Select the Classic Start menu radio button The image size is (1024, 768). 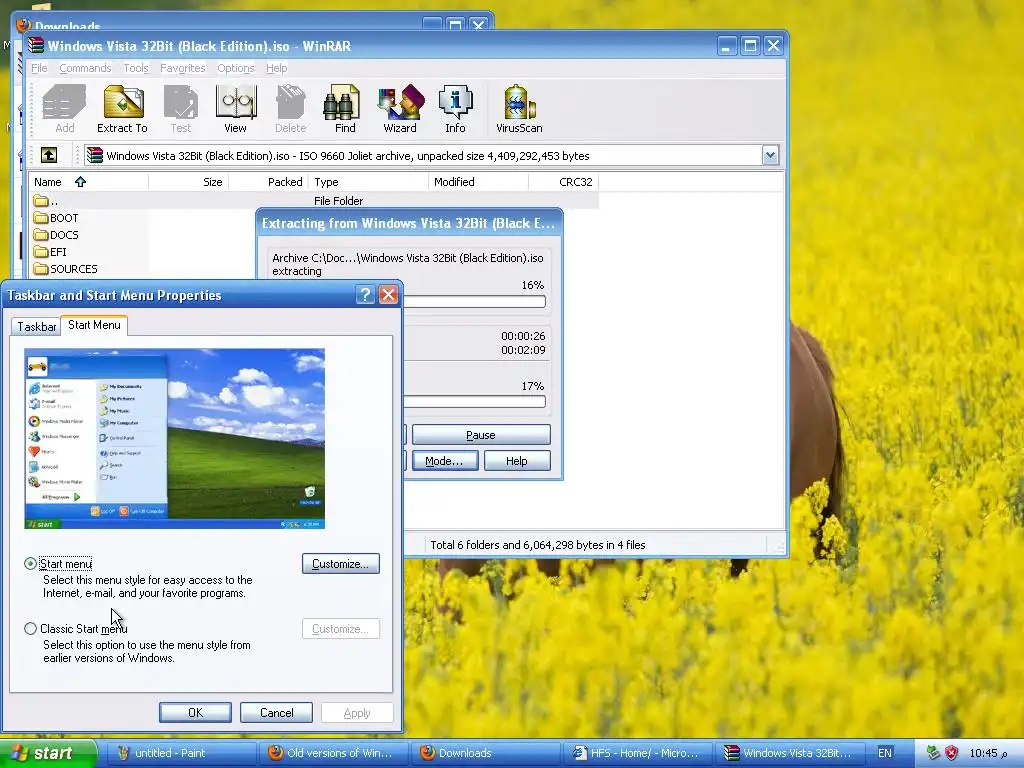tap(30, 628)
